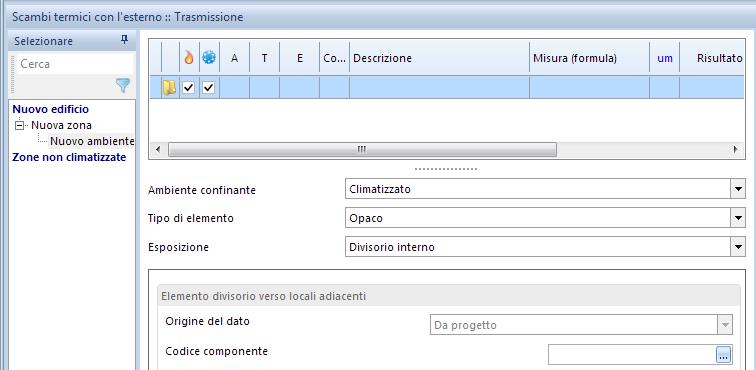Select Zone non climatizzate in the tree
756x370 pixels.
pos(69,157)
